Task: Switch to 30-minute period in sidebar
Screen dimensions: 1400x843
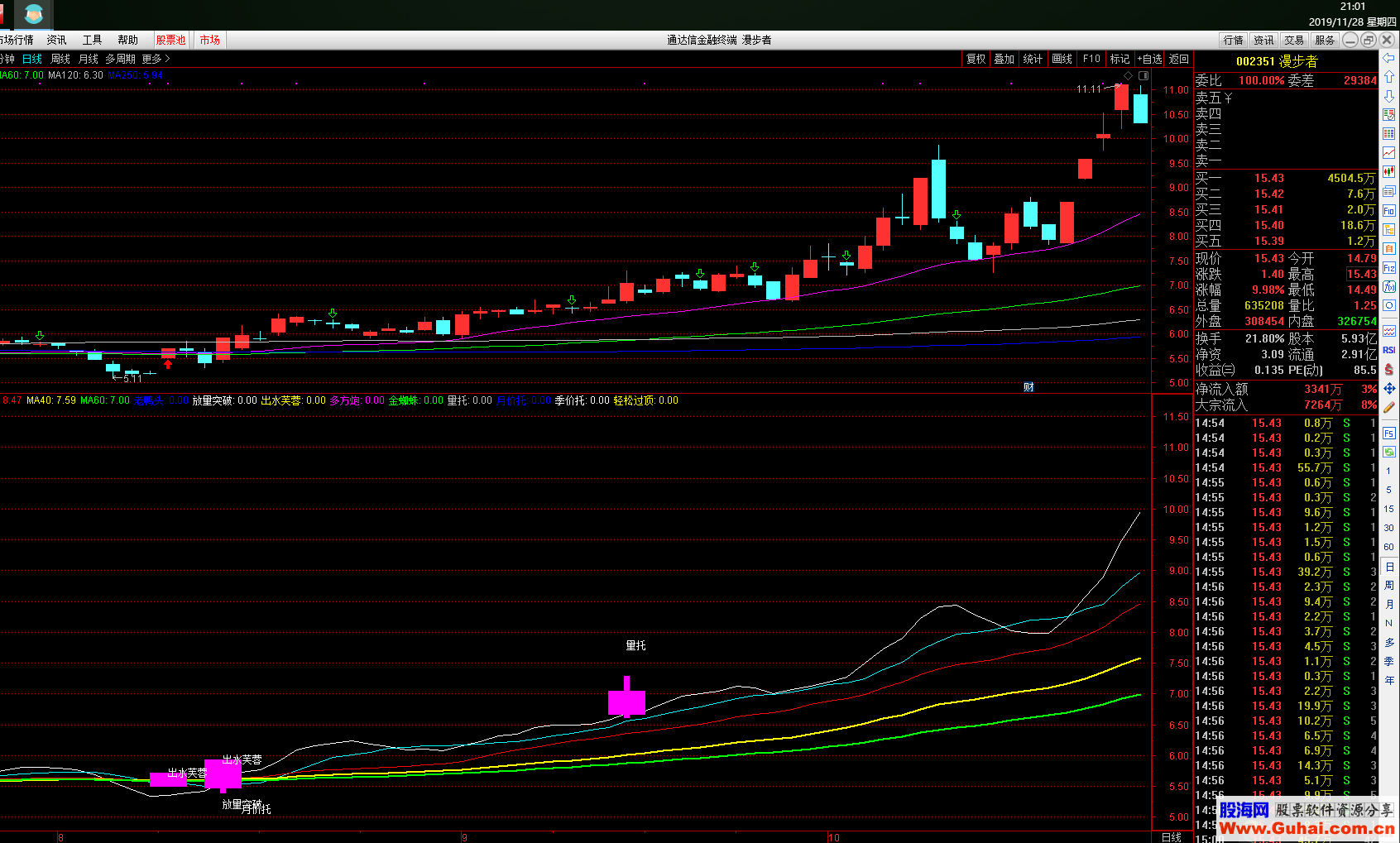Action: point(1388,528)
